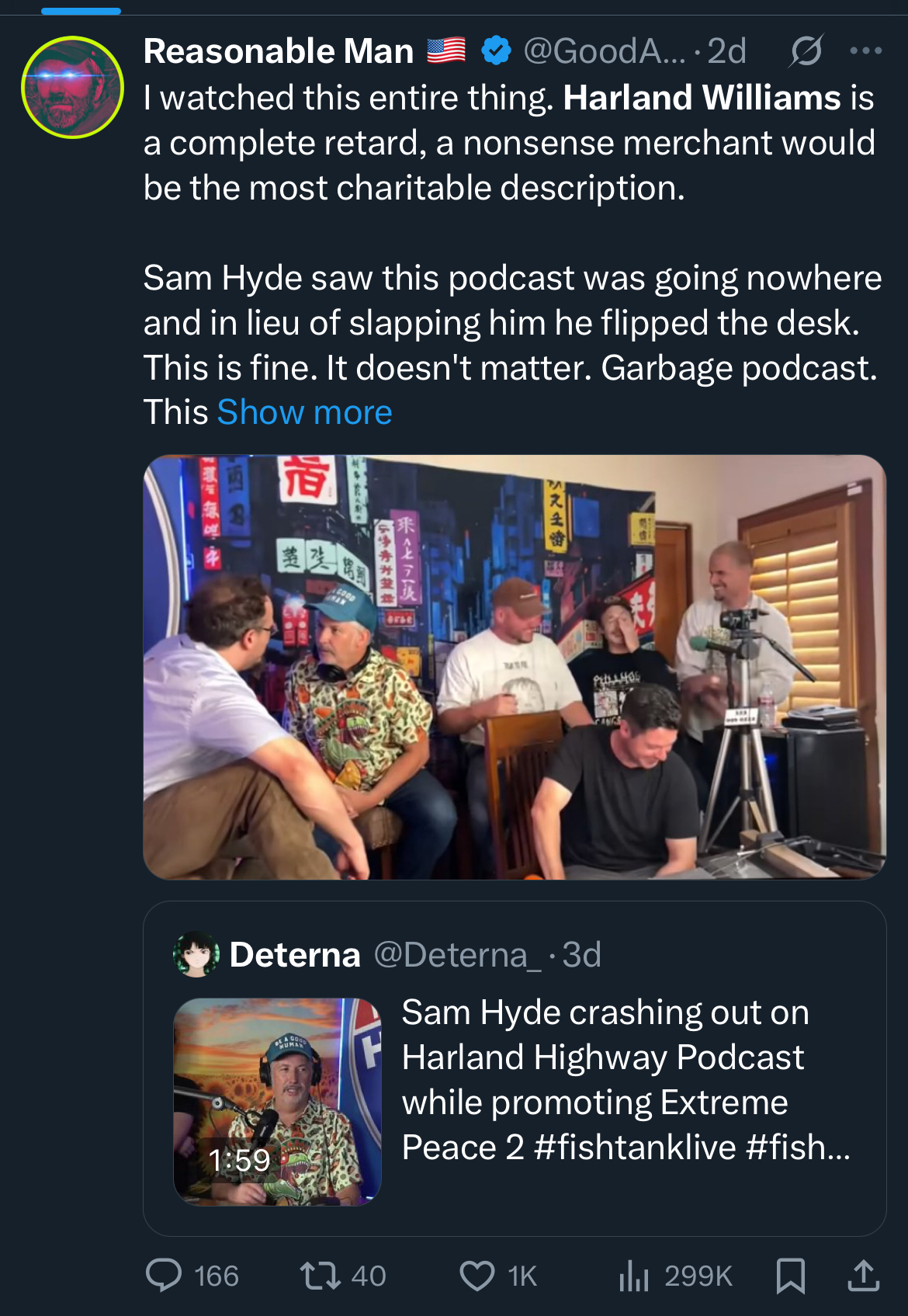Play the podcast group video

tap(515, 667)
